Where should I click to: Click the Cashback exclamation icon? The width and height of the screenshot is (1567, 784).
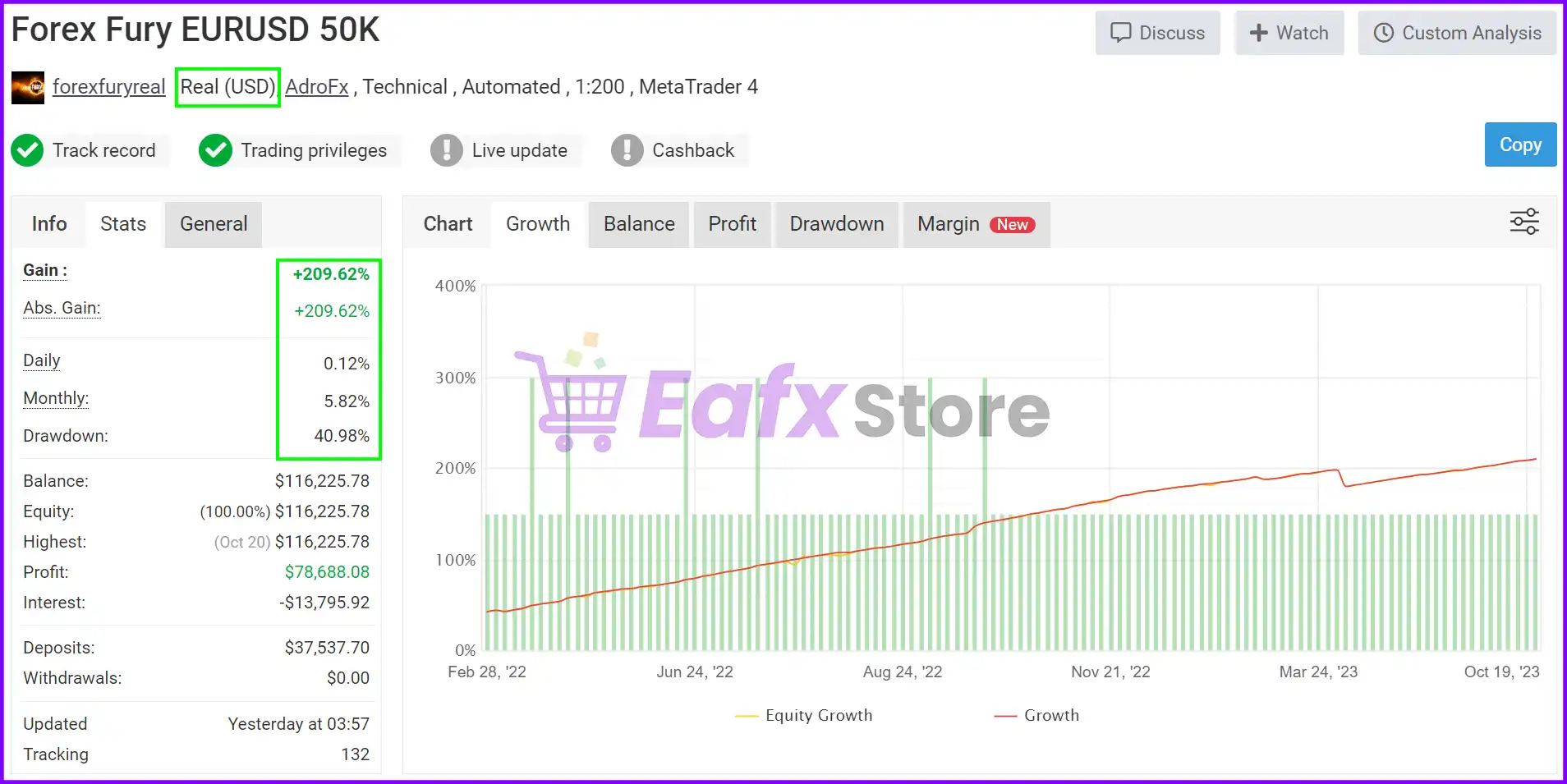point(627,150)
